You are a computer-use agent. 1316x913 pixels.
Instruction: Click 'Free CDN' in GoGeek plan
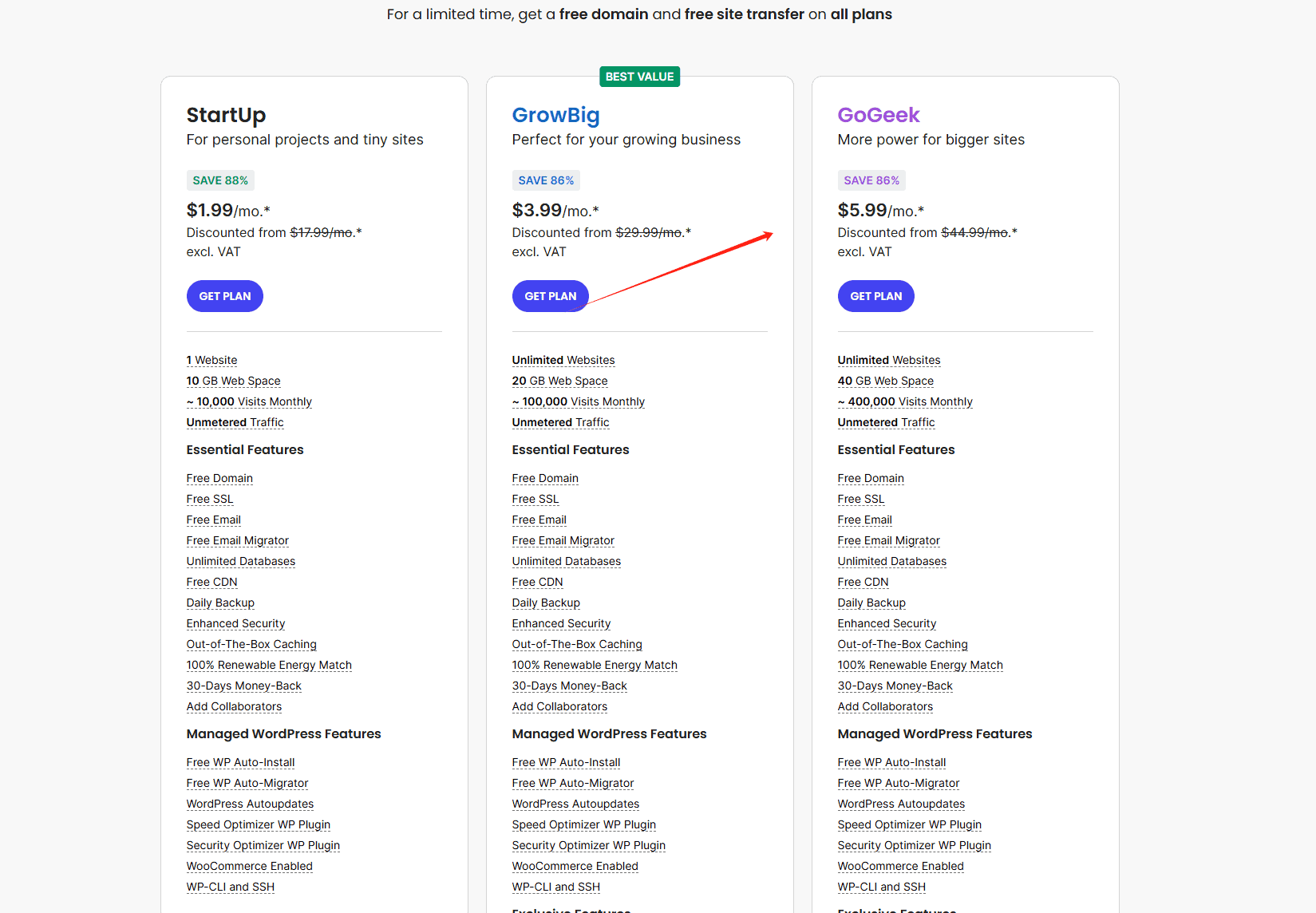pos(864,582)
